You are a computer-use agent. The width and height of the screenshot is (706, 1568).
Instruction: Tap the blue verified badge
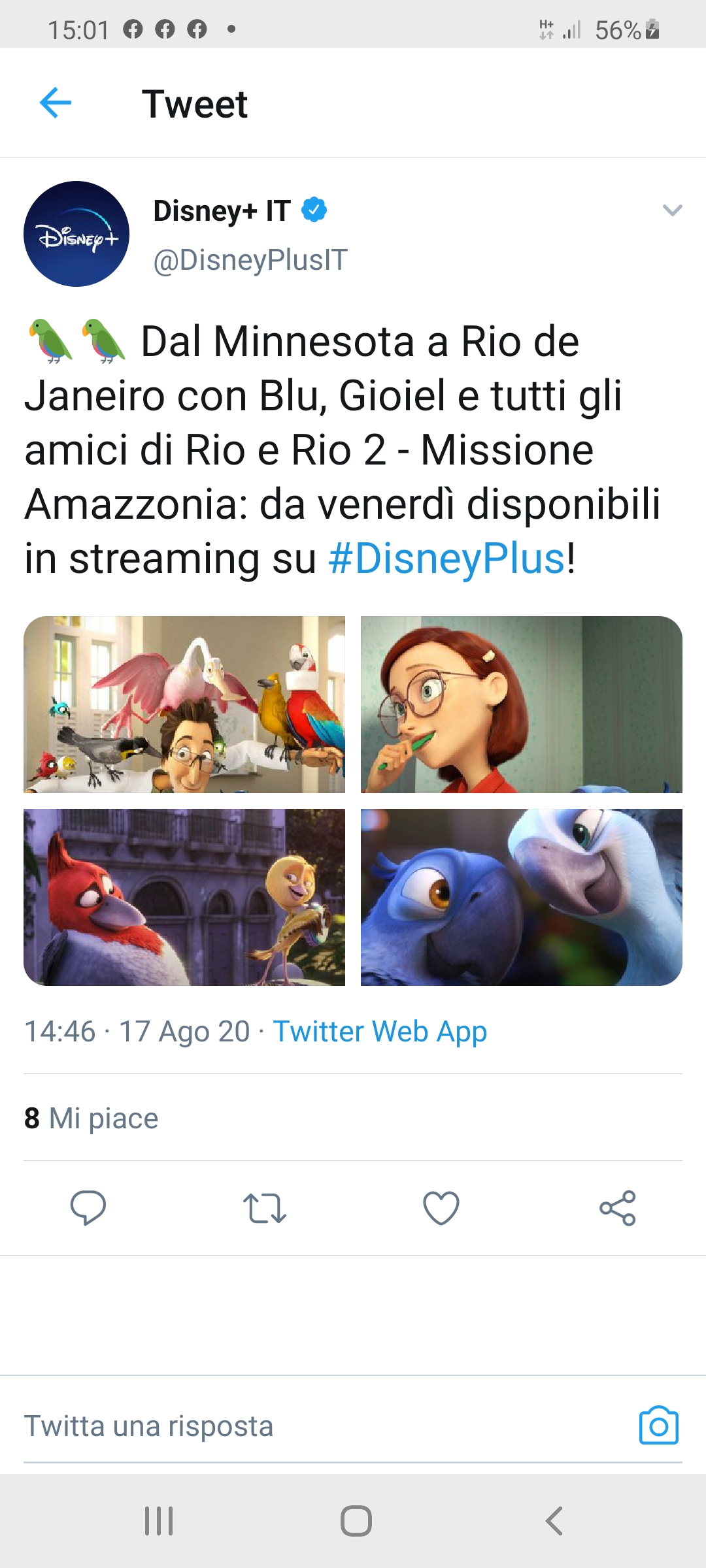click(314, 210)
